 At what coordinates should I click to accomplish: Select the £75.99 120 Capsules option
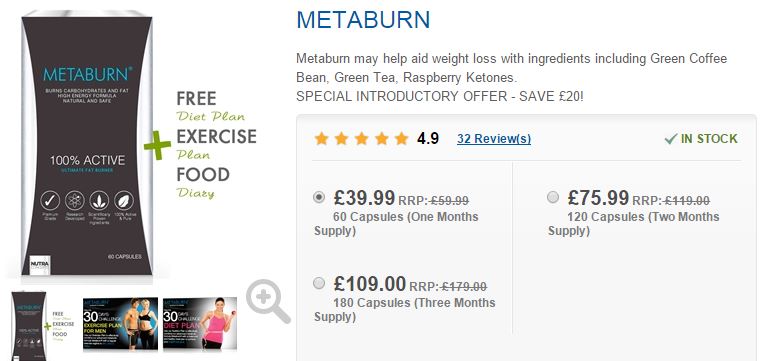(x=553, y=197)
